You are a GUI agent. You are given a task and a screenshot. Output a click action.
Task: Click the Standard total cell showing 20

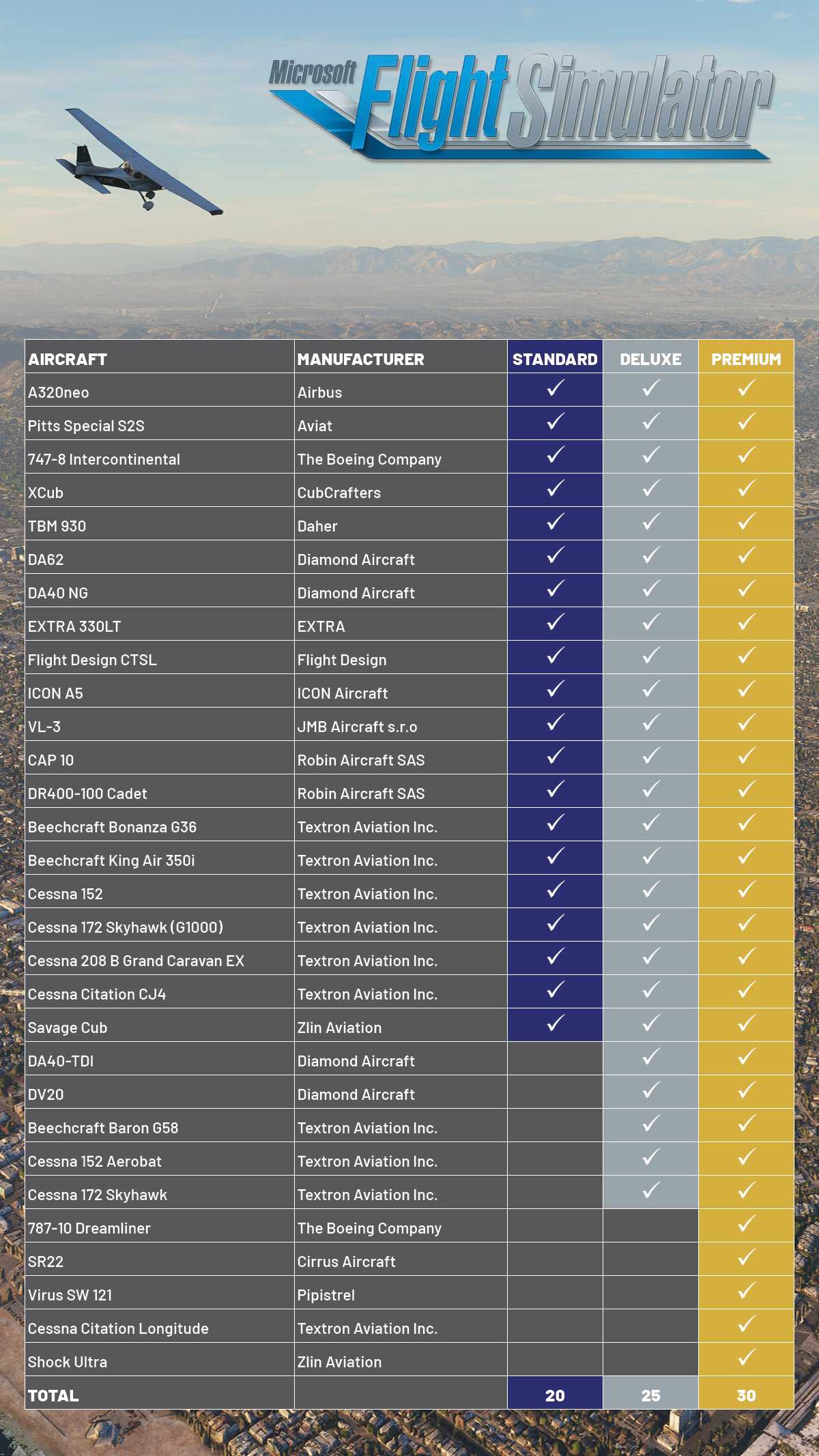click(x=555, y=1395)
